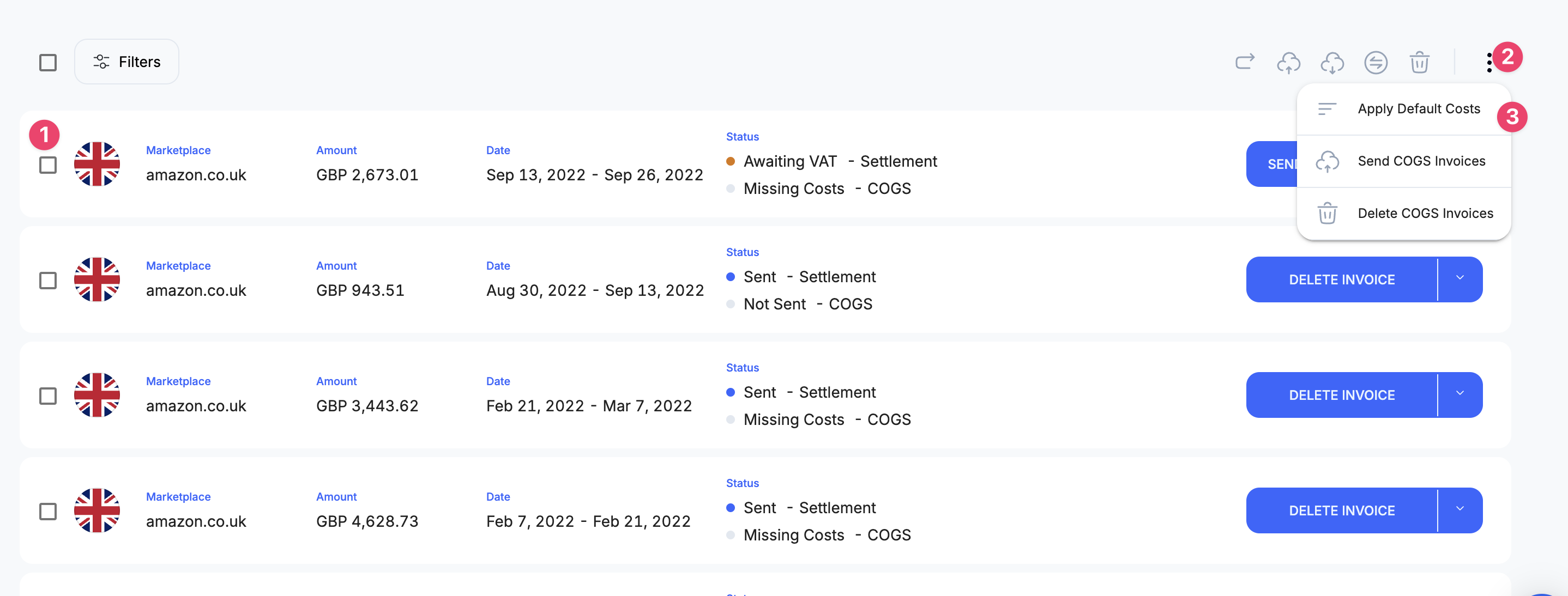The height and width of the screenshot is (596, 1568).
Task: Click the UK flag for GBP 4,628.73 row
Action: point(97,510)
